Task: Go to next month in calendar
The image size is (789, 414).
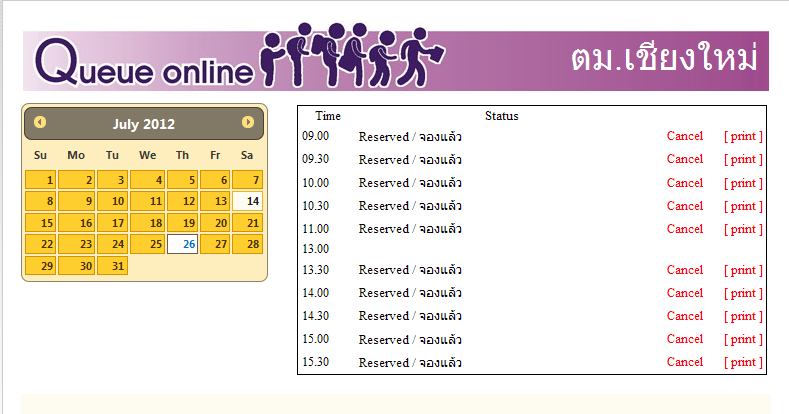Action: click(x=248, y=122)
